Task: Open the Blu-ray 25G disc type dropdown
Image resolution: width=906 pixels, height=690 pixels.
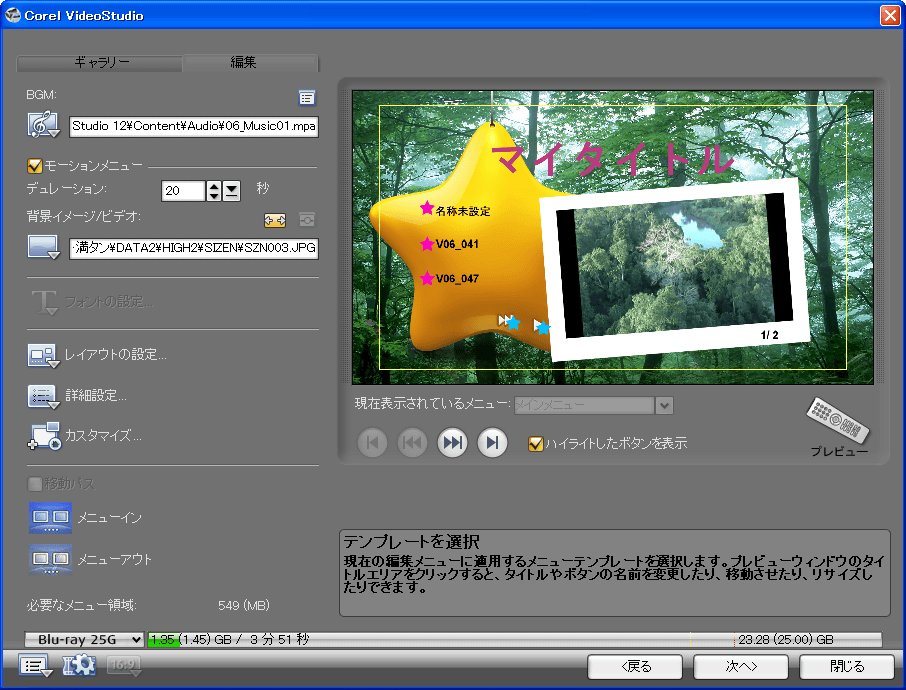Action: click(x=84, y=639)
